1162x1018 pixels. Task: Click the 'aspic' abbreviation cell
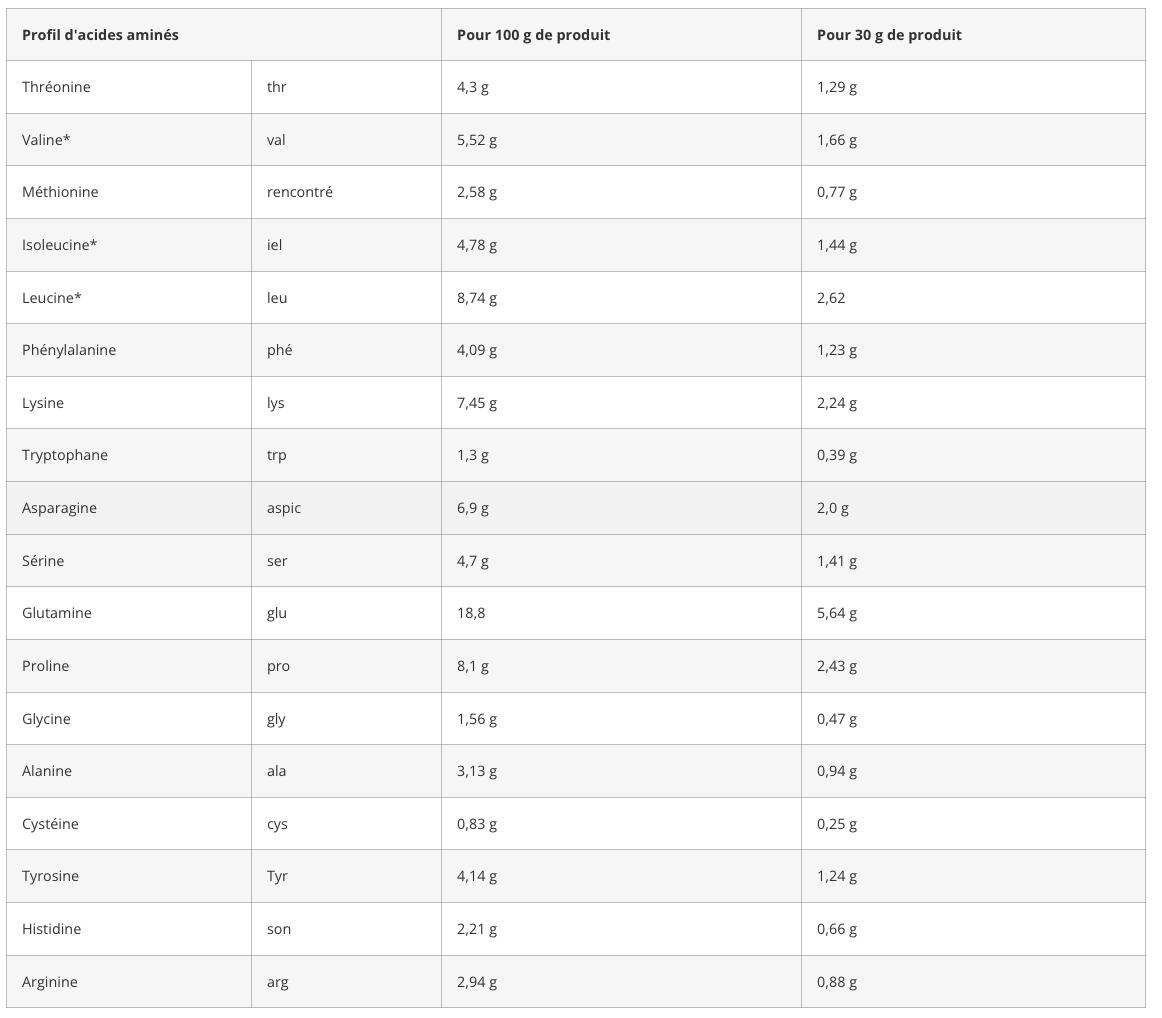(x=284, y=508)
